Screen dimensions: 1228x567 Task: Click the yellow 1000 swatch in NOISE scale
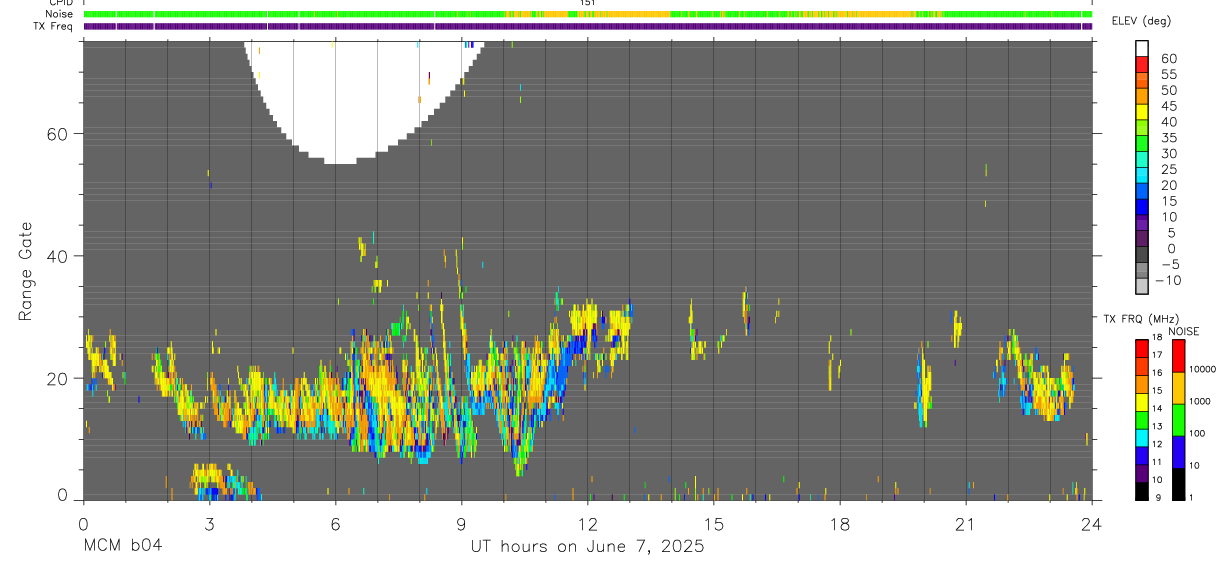point(1178,387)
